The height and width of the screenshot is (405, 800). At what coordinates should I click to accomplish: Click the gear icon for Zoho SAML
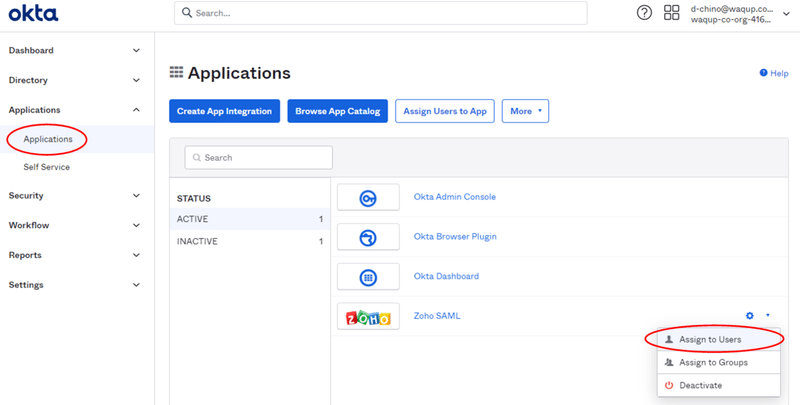(749, 316)
